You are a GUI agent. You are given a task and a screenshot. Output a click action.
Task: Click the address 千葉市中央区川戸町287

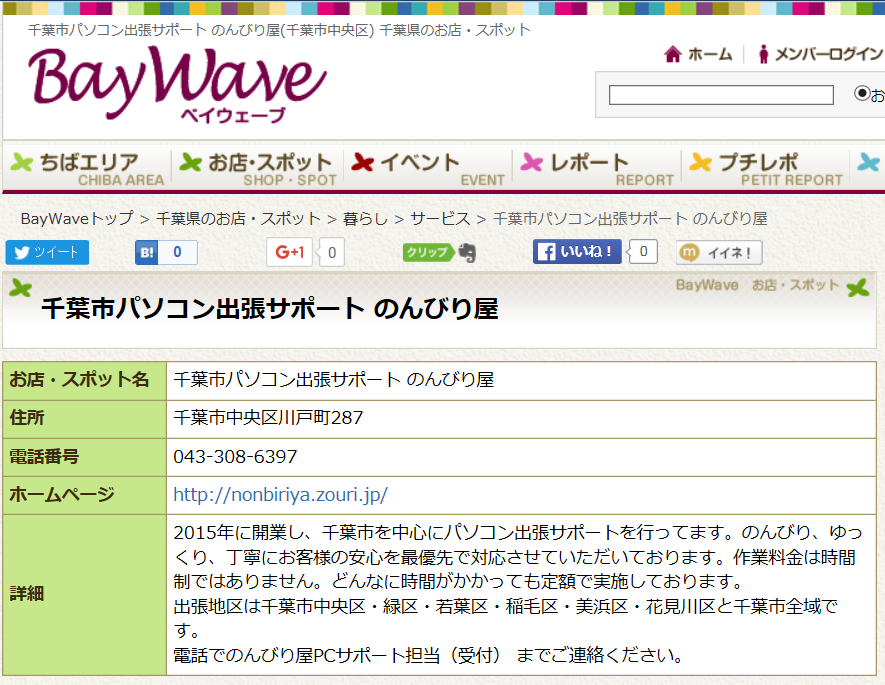pos(268,418)
